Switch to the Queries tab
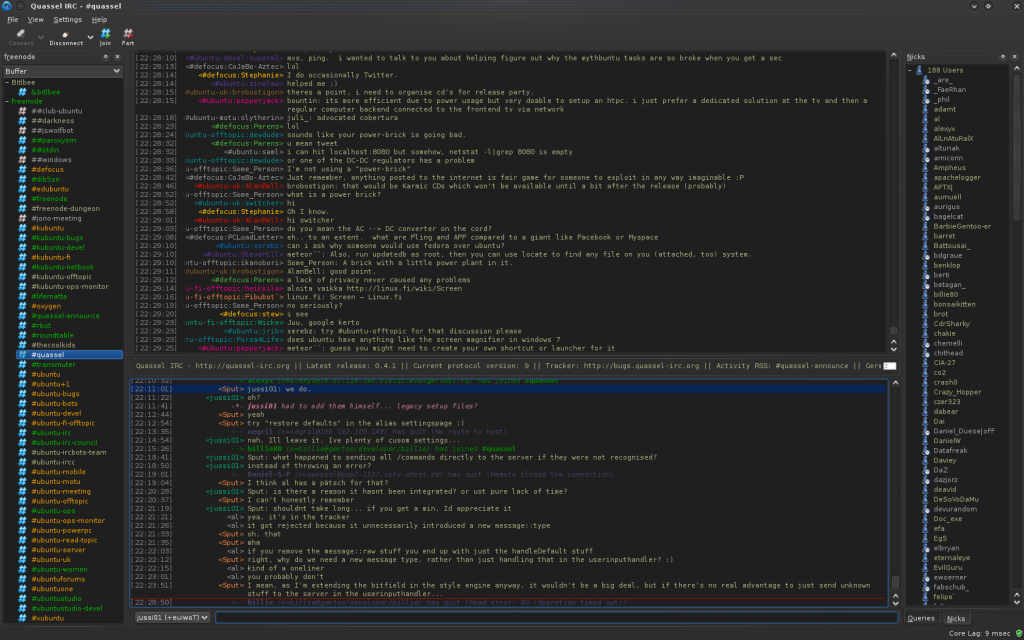 pos(921,618)
